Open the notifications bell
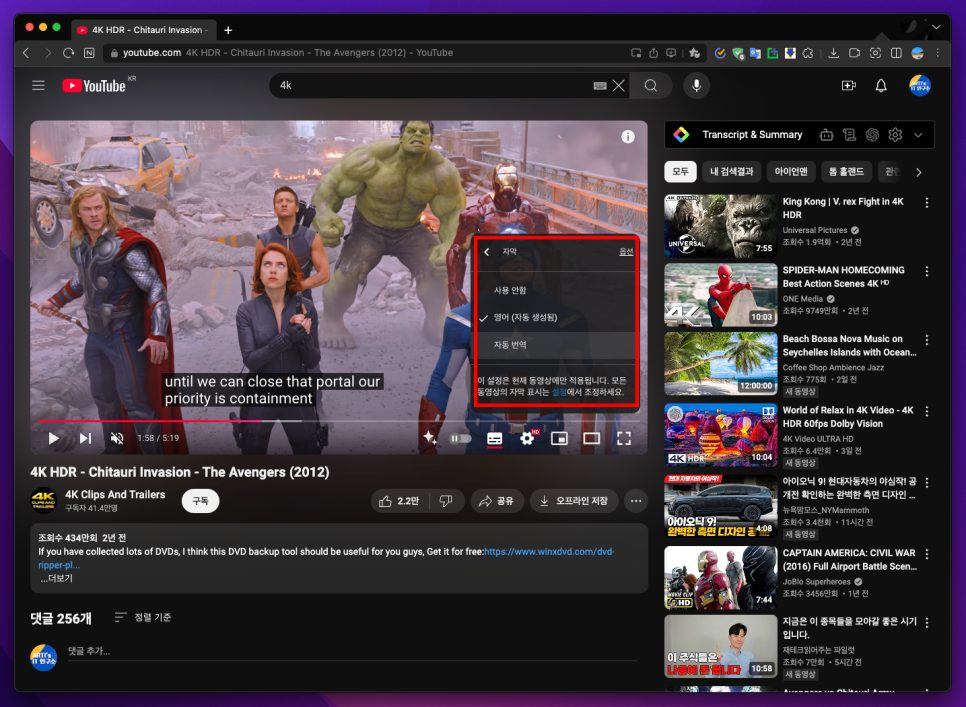966x707 pixels. [881, 86]
